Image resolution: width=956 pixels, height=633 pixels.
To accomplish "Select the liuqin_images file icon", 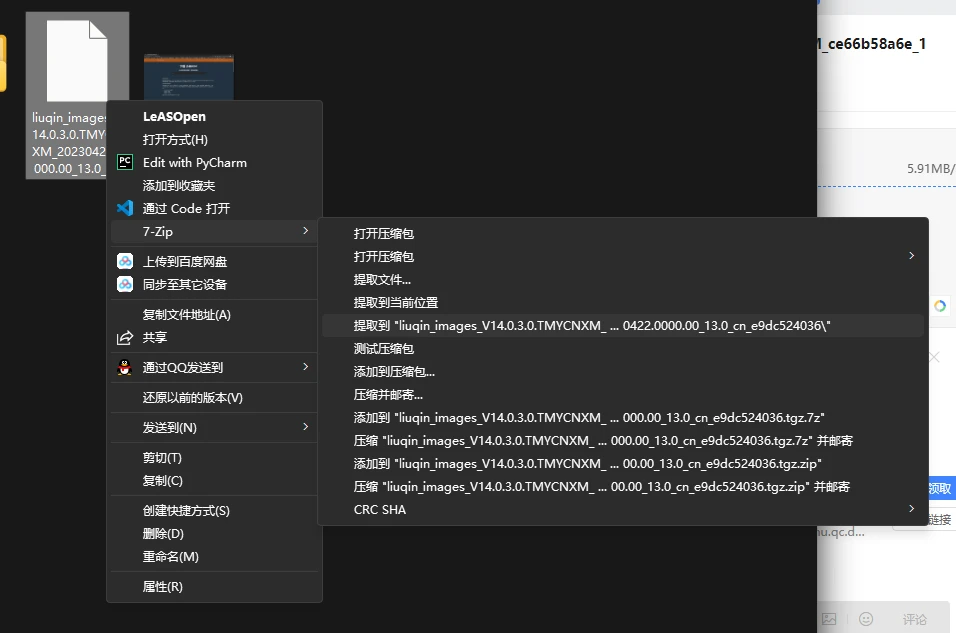I will point(77,61).
